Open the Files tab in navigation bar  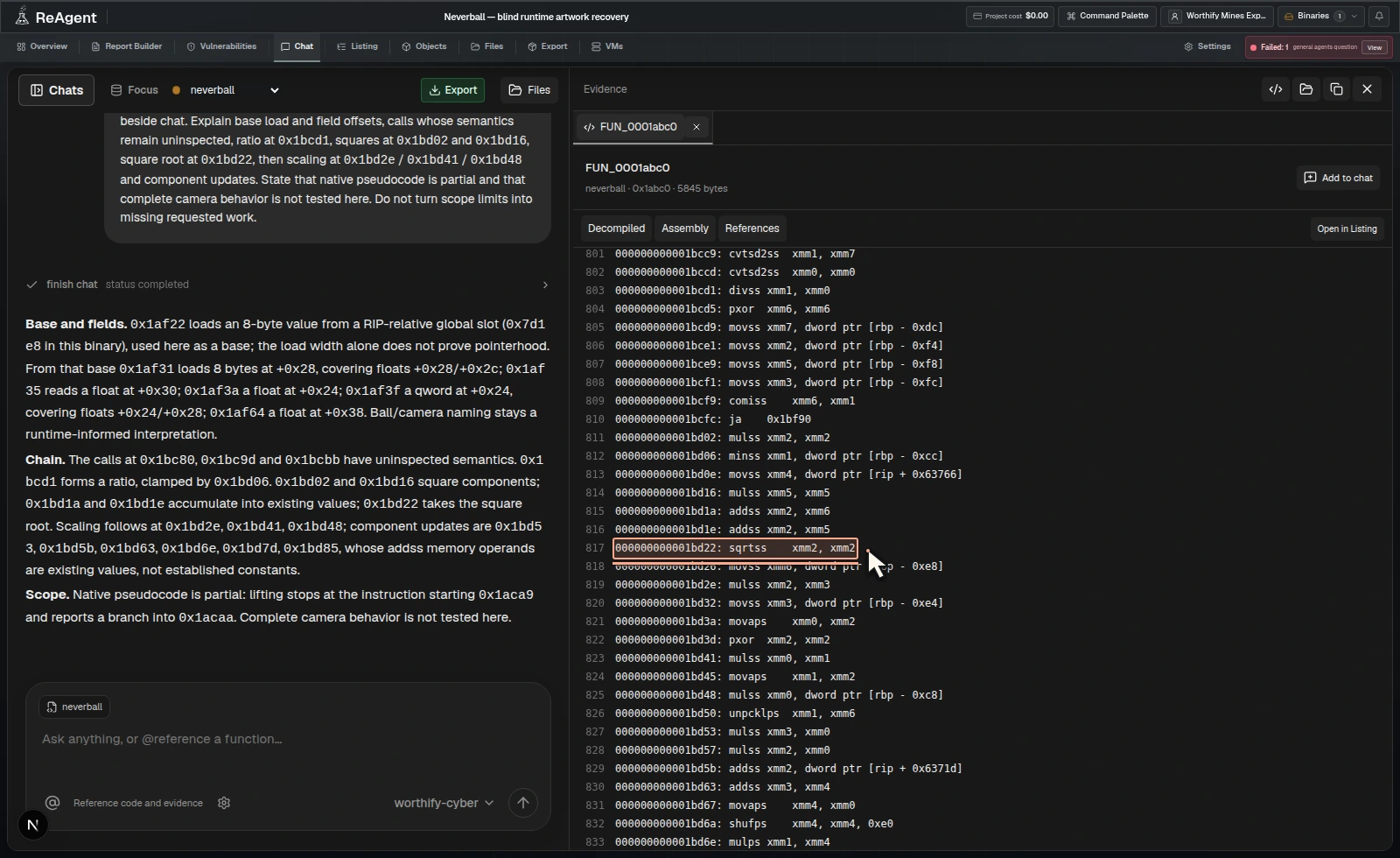tap(486, 46)
